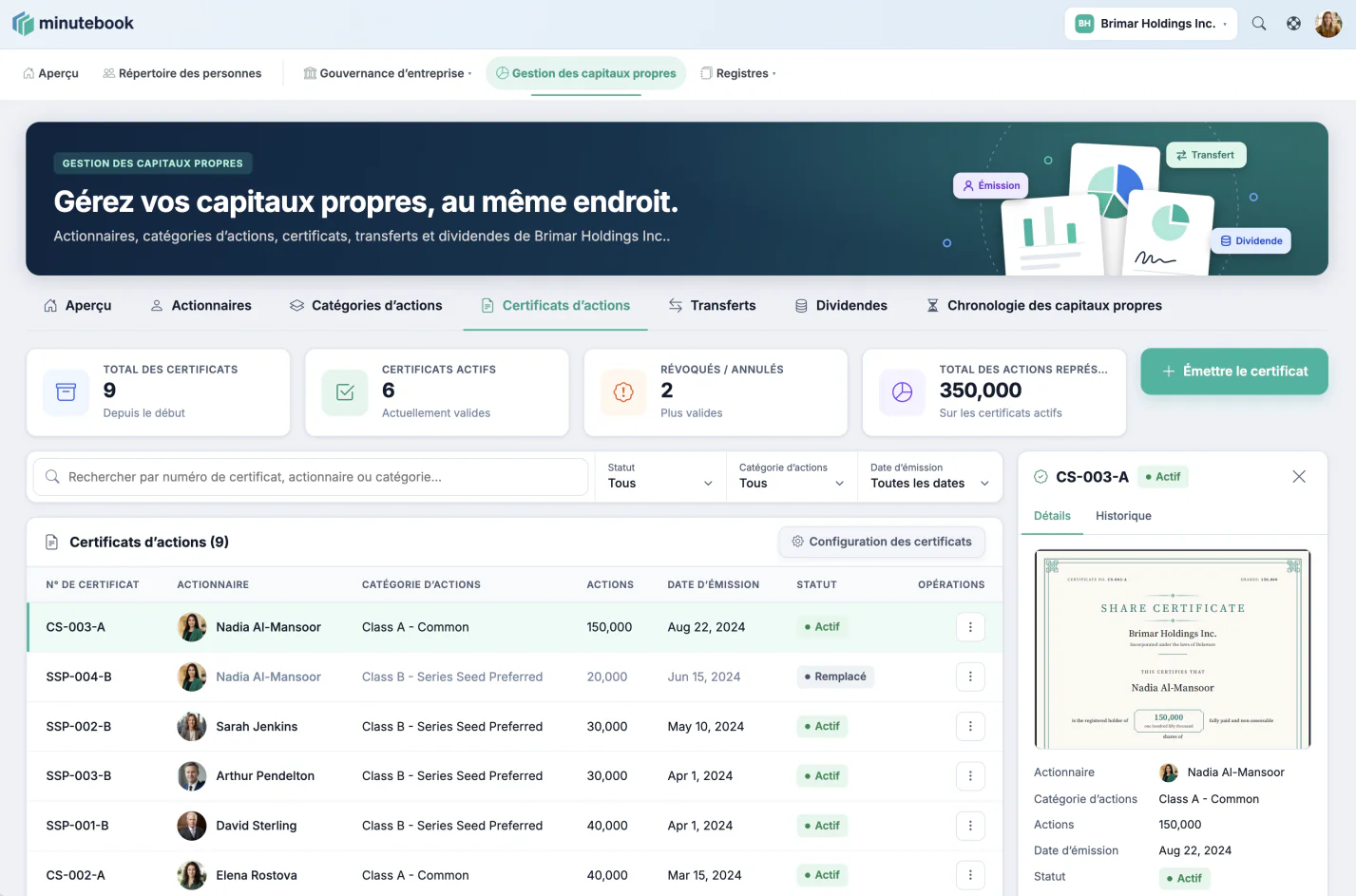This screenshot has width=1356, height=896.
Task: Close the CS-003-A details panel
Action: (x=1299, y=477)
